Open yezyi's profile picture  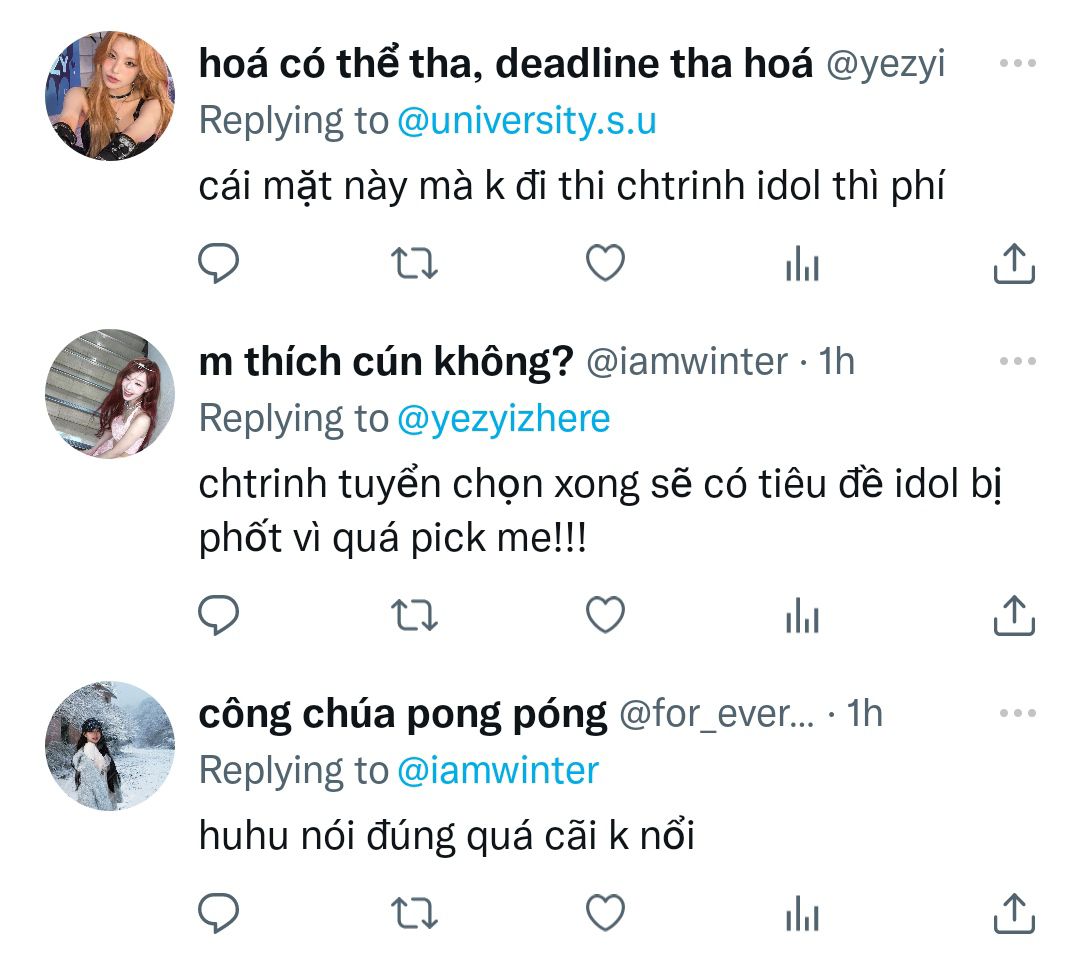(110, 95)
